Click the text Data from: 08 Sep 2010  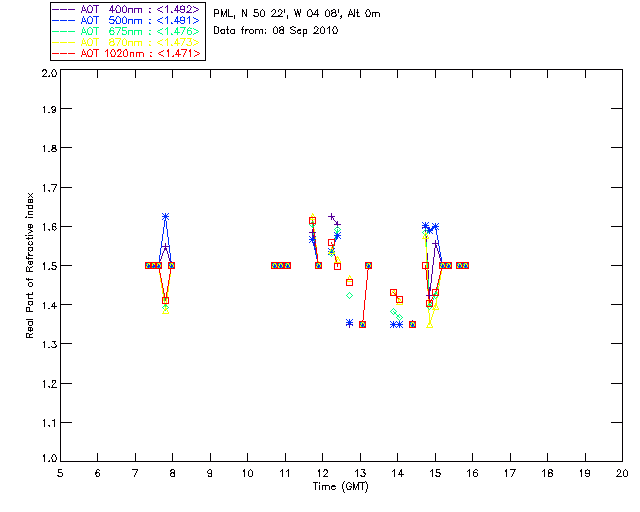pyautogui.click(x=276, y=31)
